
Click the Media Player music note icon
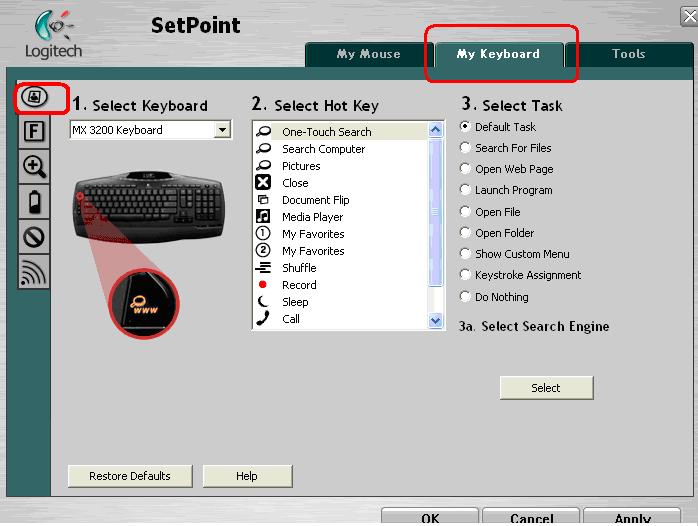point(263,216)
